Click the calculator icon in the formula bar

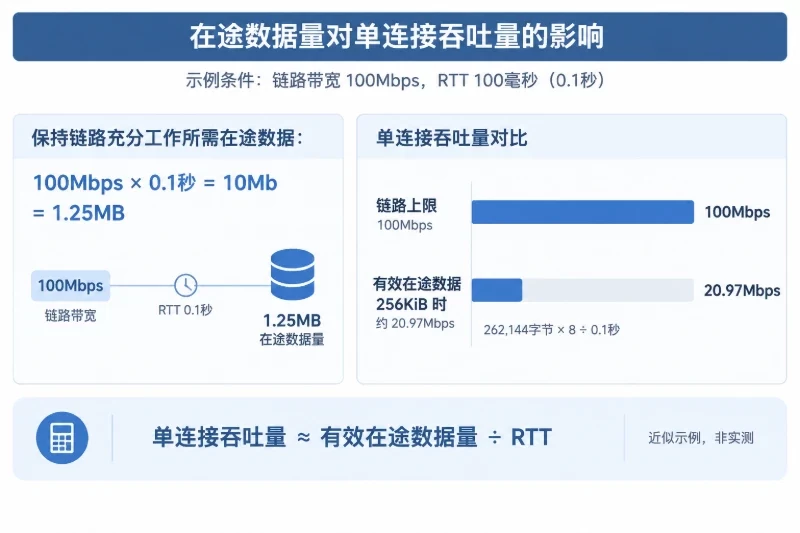click(x=62, y=438)
